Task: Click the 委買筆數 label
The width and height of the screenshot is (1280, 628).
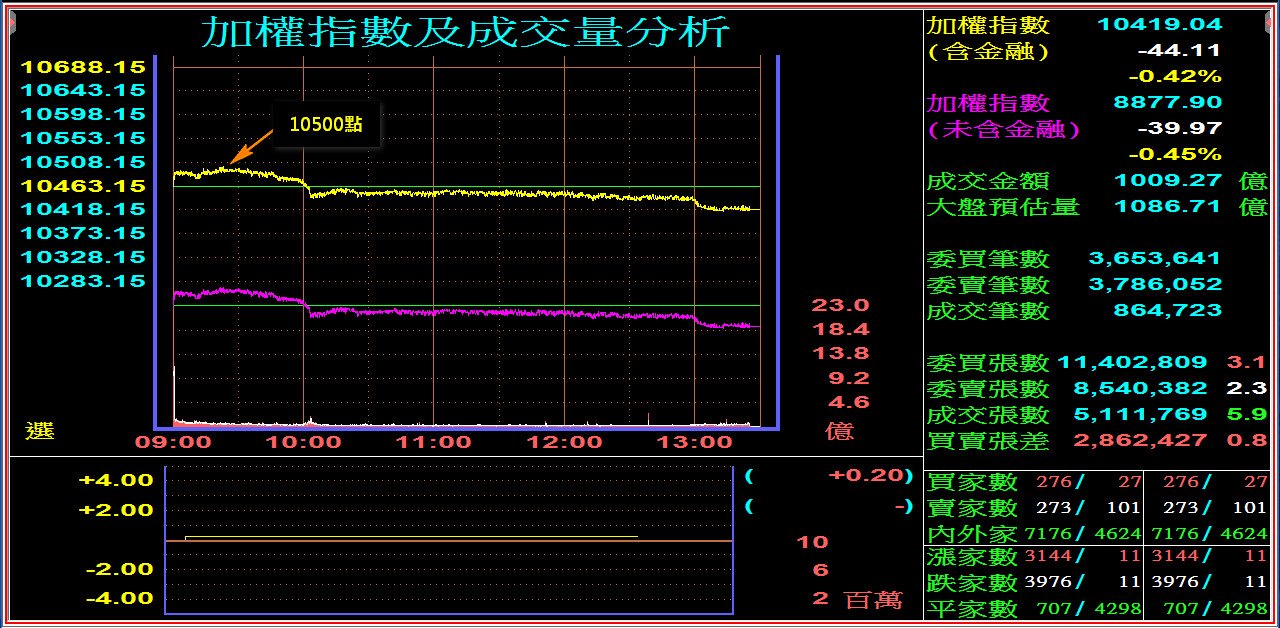Action: [x=974, y=259]
